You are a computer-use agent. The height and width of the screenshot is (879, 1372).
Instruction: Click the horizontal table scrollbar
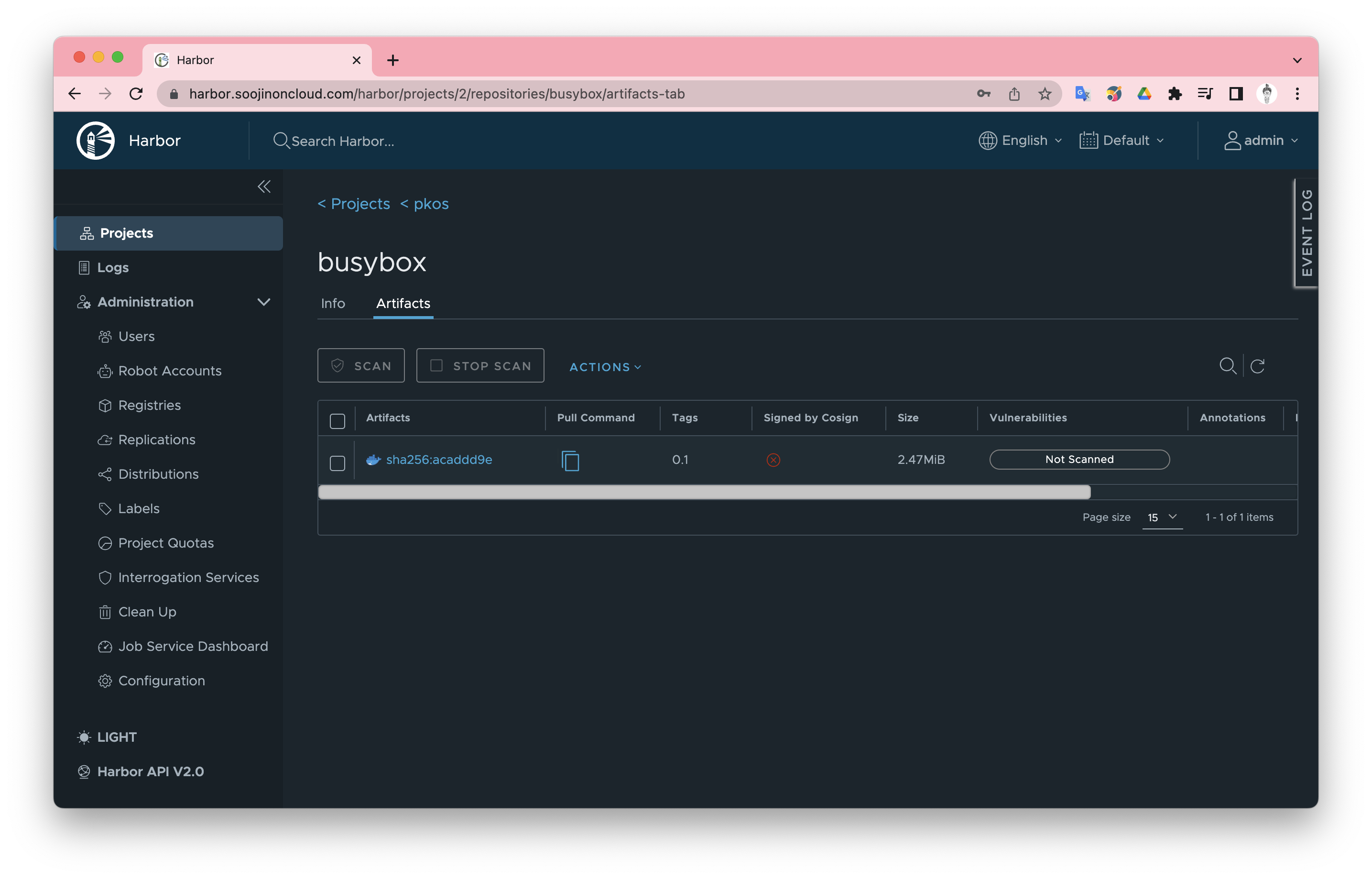[704, 492]
